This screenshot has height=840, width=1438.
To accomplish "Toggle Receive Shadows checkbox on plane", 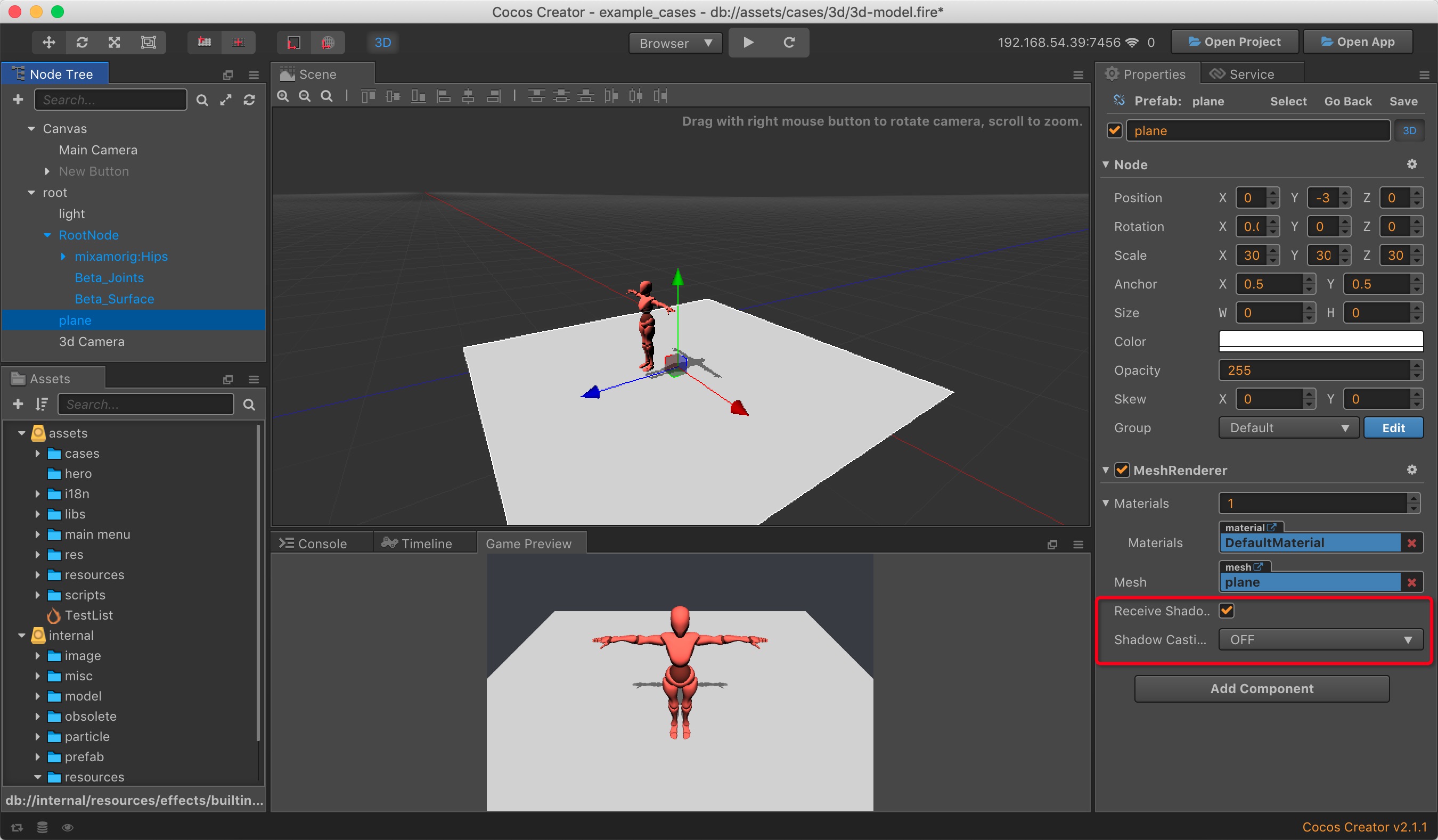I will [x=1228, y=610].
